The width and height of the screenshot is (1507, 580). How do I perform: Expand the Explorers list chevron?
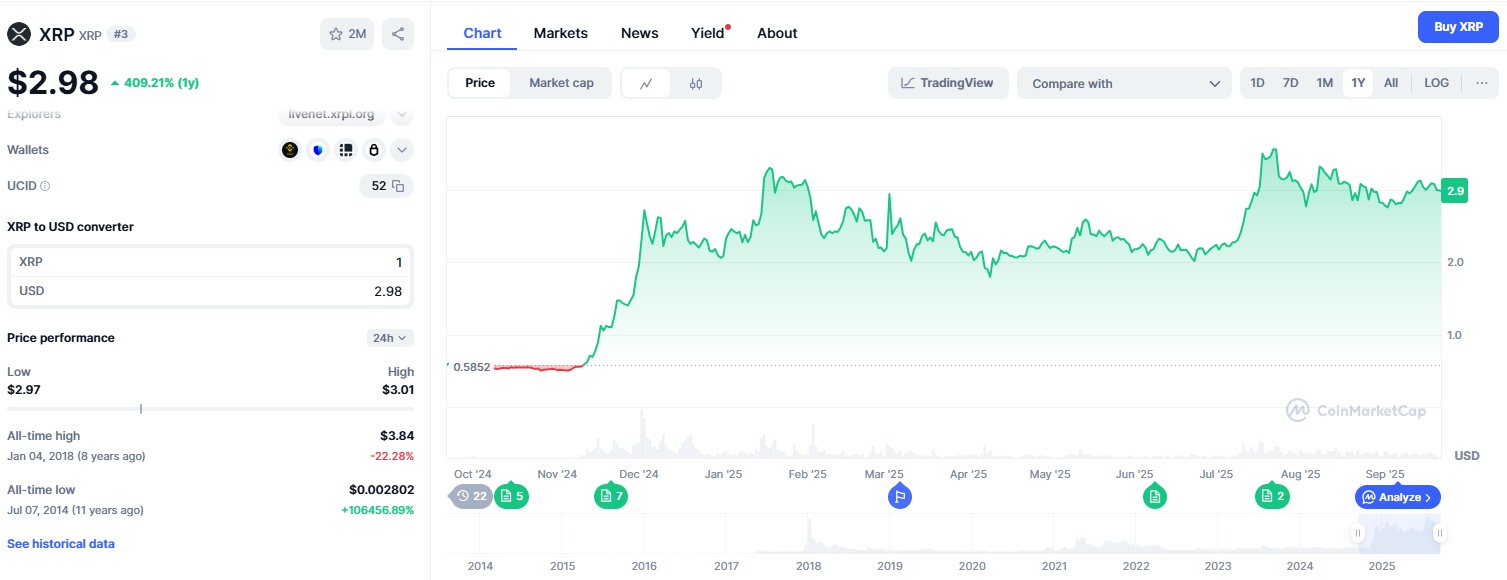402,114
